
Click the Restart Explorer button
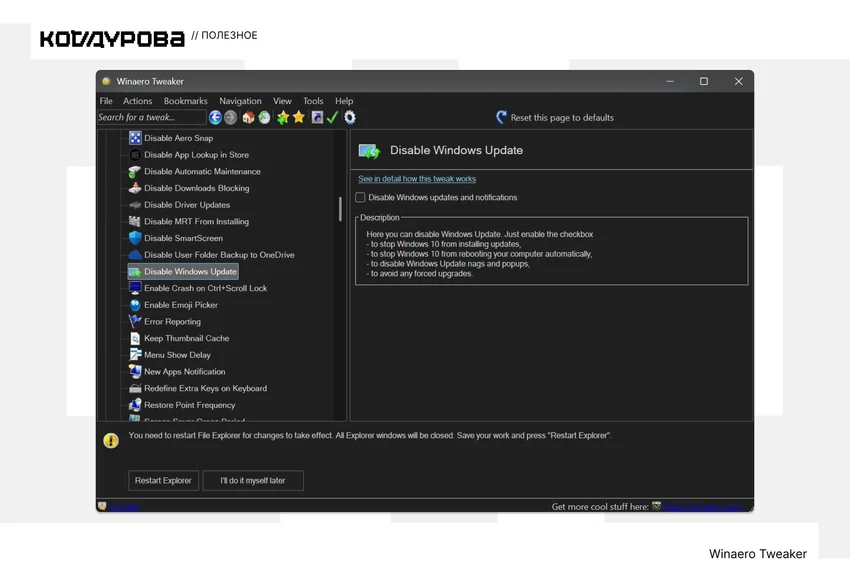tap(163, 480)
